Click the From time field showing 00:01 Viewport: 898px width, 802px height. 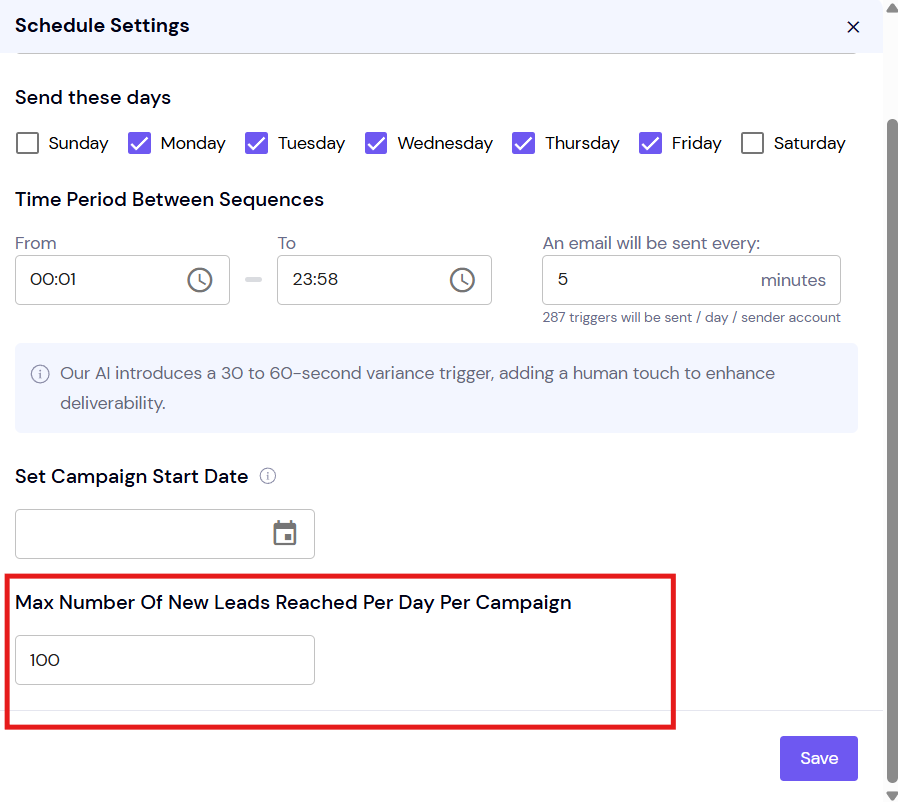coord(123,280)
